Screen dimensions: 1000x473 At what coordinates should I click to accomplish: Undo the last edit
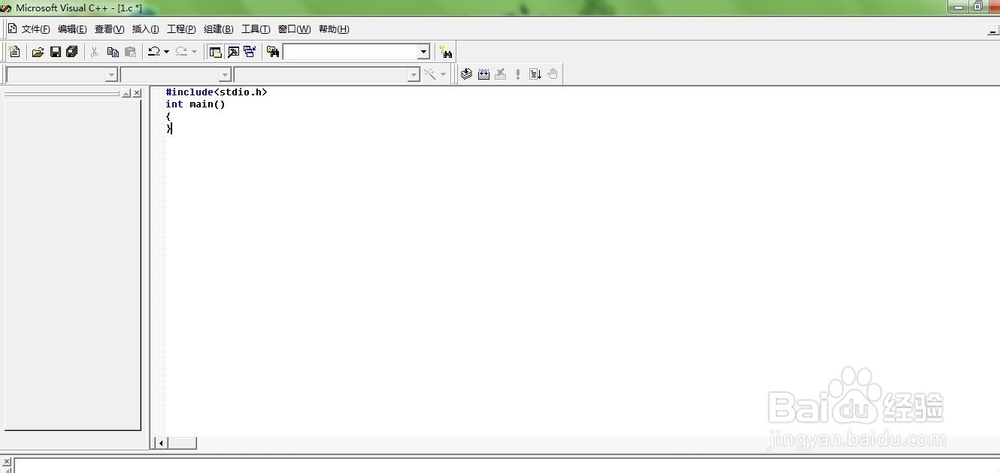(x=154, y=52)
